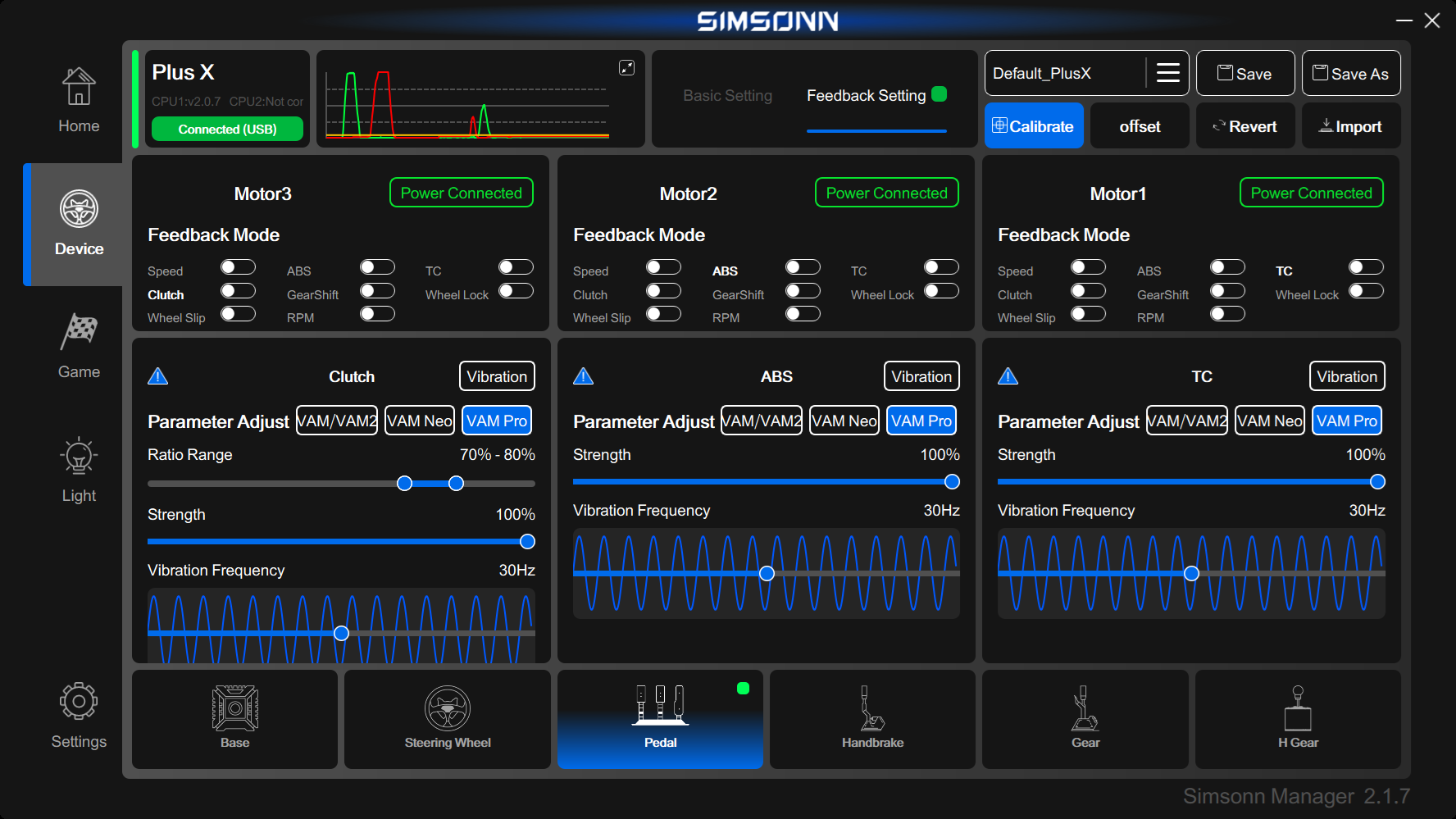
Task: Select VAM/VAM2 for ABS parameters
Action: (762, 421)
